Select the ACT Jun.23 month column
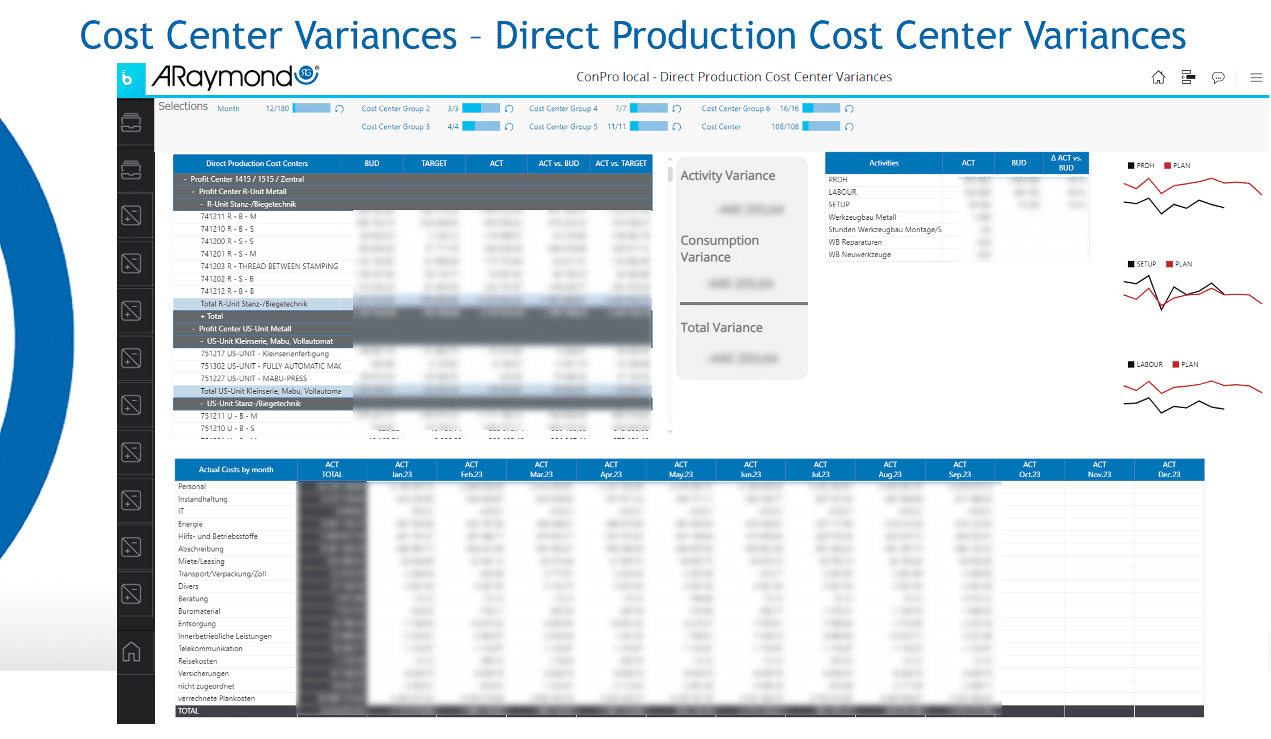1271x739 pixels. tap(750, 469)
